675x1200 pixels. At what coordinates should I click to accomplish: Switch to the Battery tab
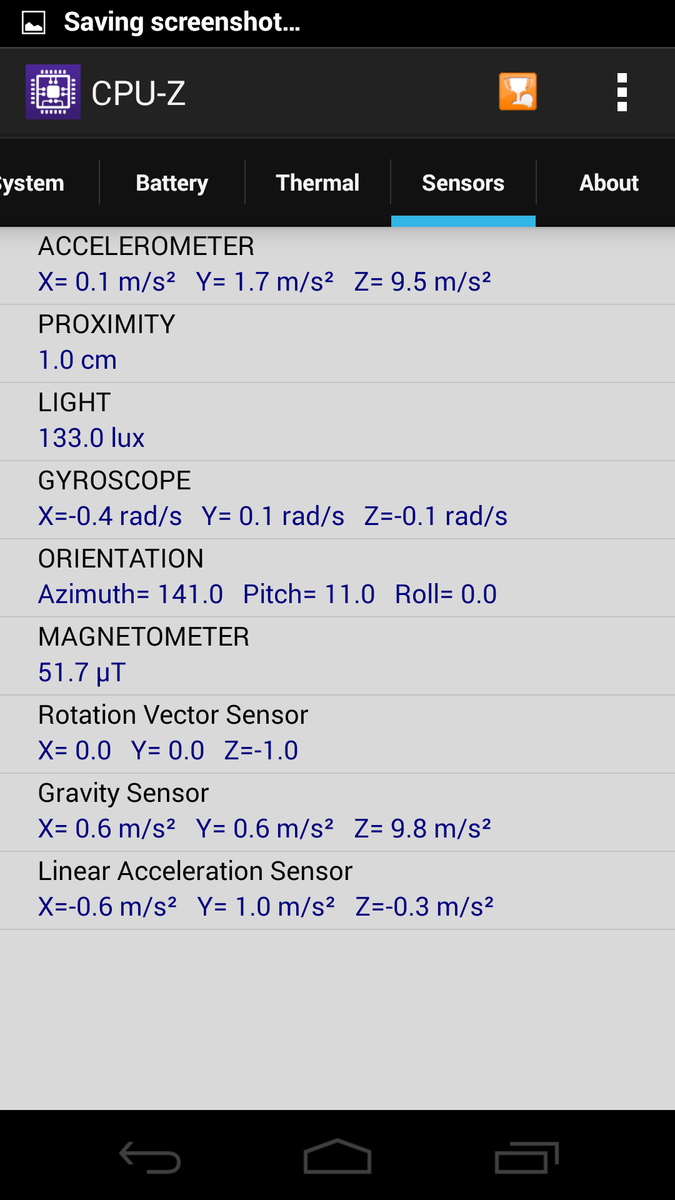tap(172, 183)
